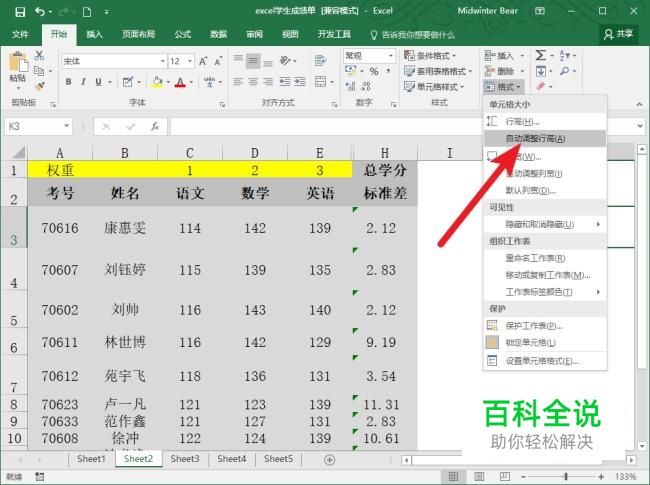Apply fill color to cells

[157, 82]
